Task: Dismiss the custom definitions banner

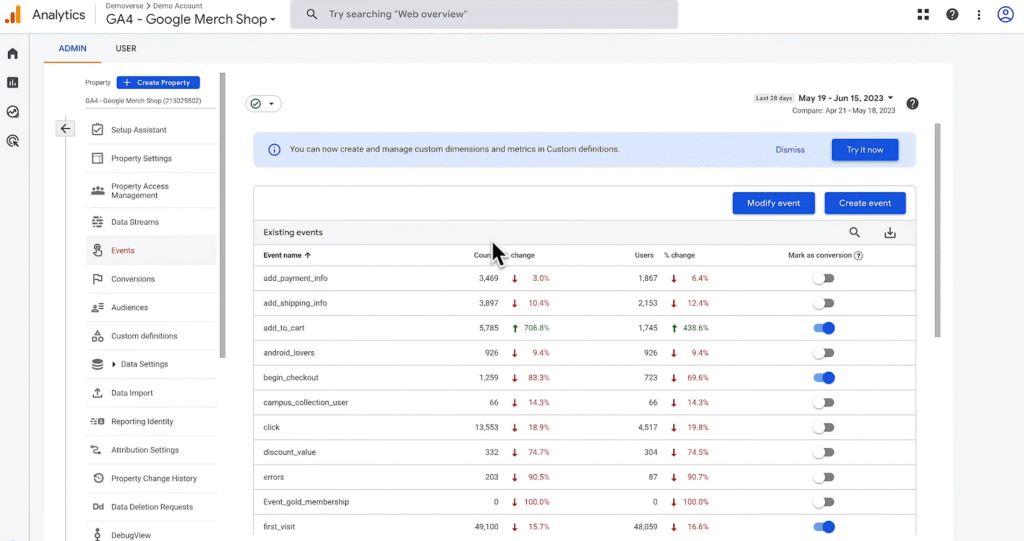Action: [x=790, y=150]
